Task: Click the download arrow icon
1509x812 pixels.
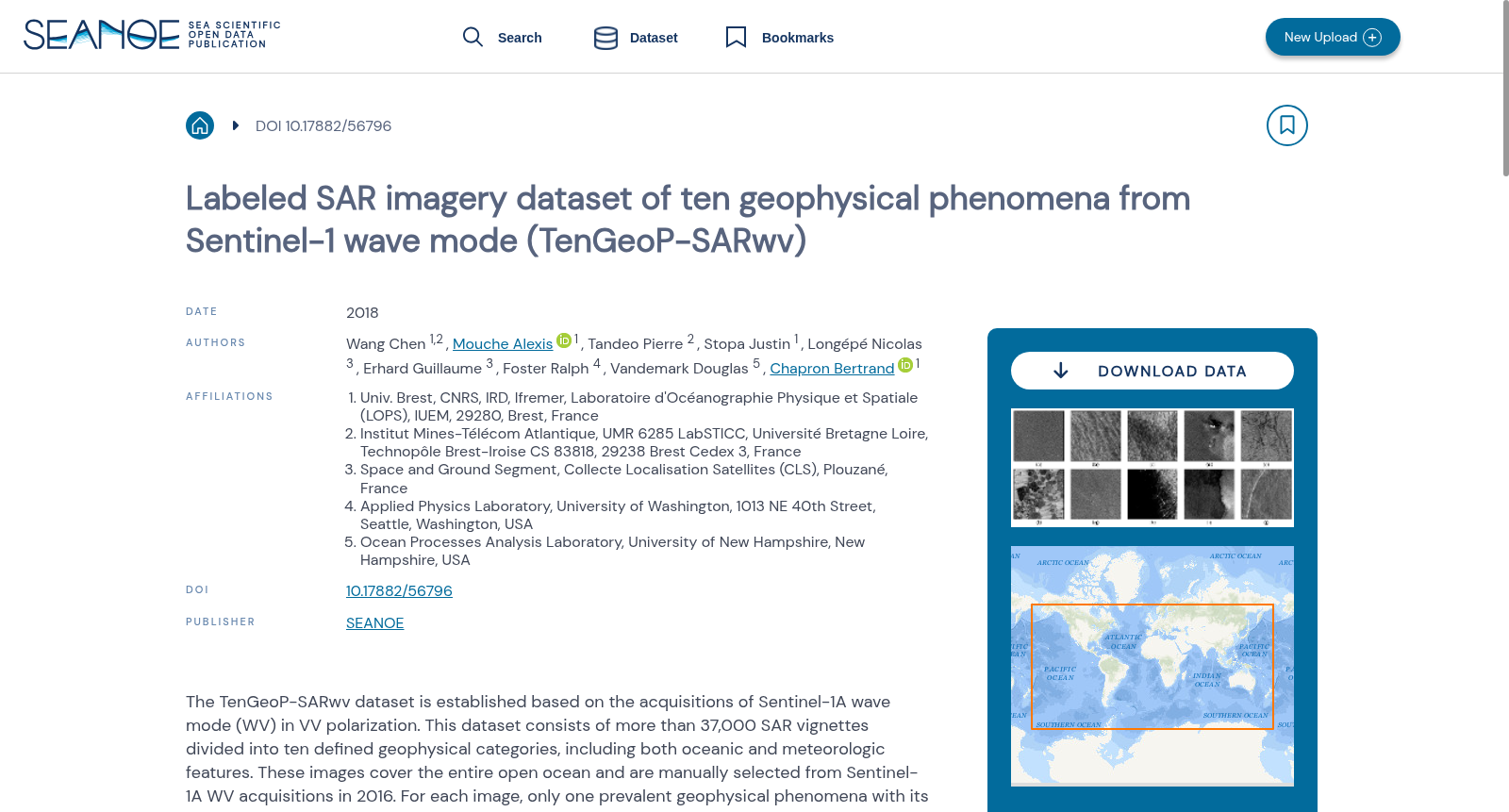Action: pyautogui.click(x=1061, y=371)
